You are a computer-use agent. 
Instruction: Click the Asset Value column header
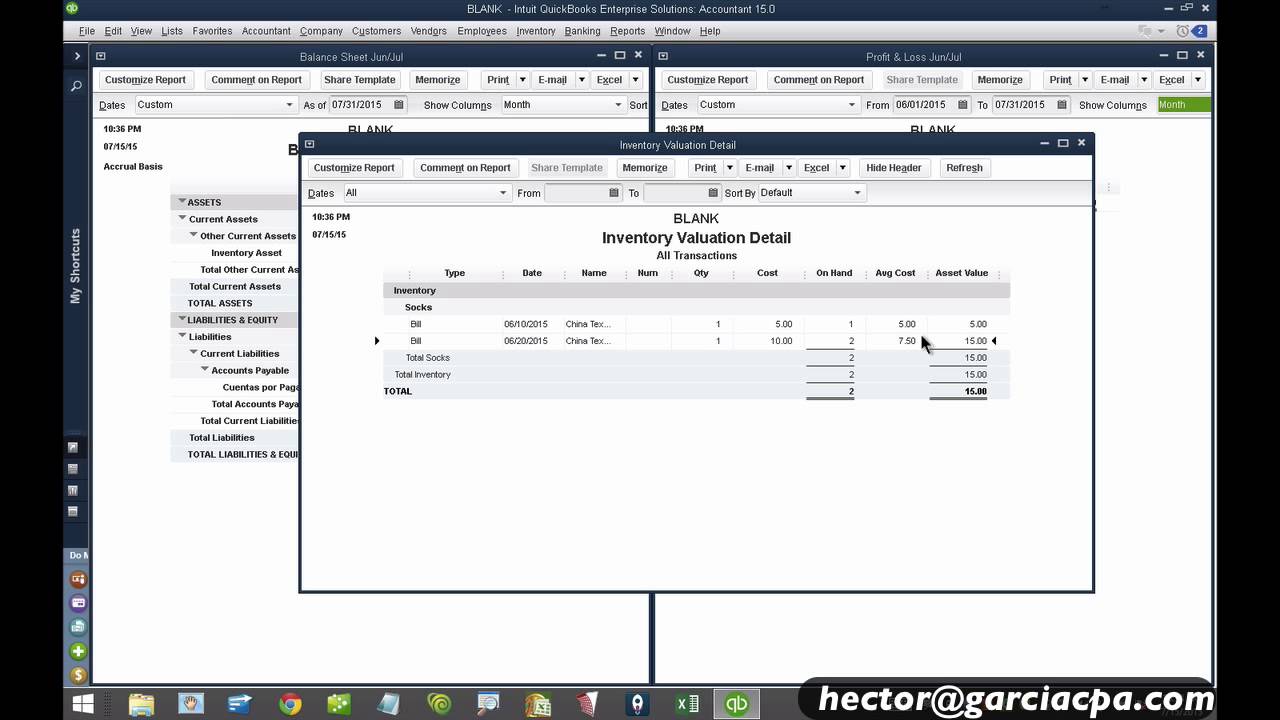pos(961,273)
